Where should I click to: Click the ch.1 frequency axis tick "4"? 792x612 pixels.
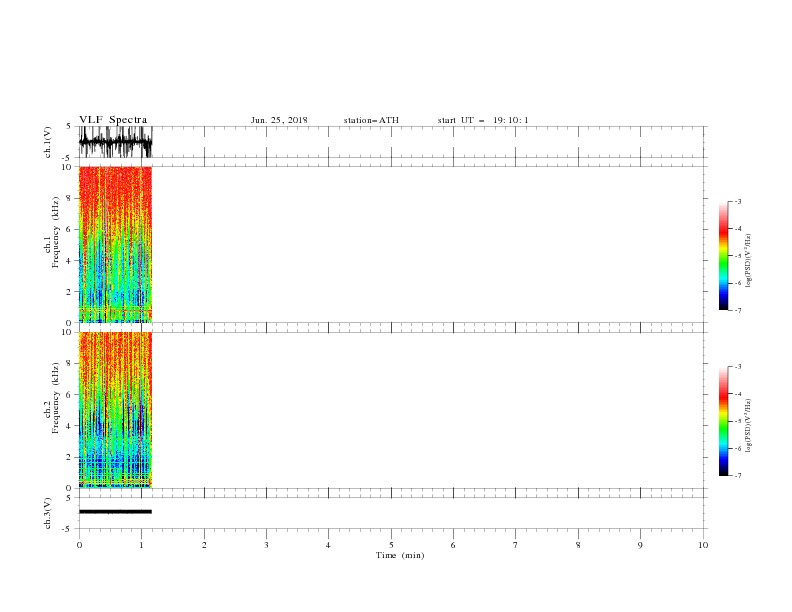pyautogui.click(x=69, y=261)
